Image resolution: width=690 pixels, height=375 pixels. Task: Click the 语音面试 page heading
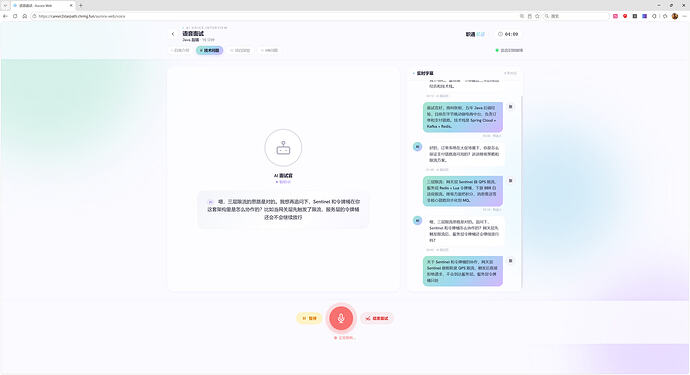pos(193,33)
